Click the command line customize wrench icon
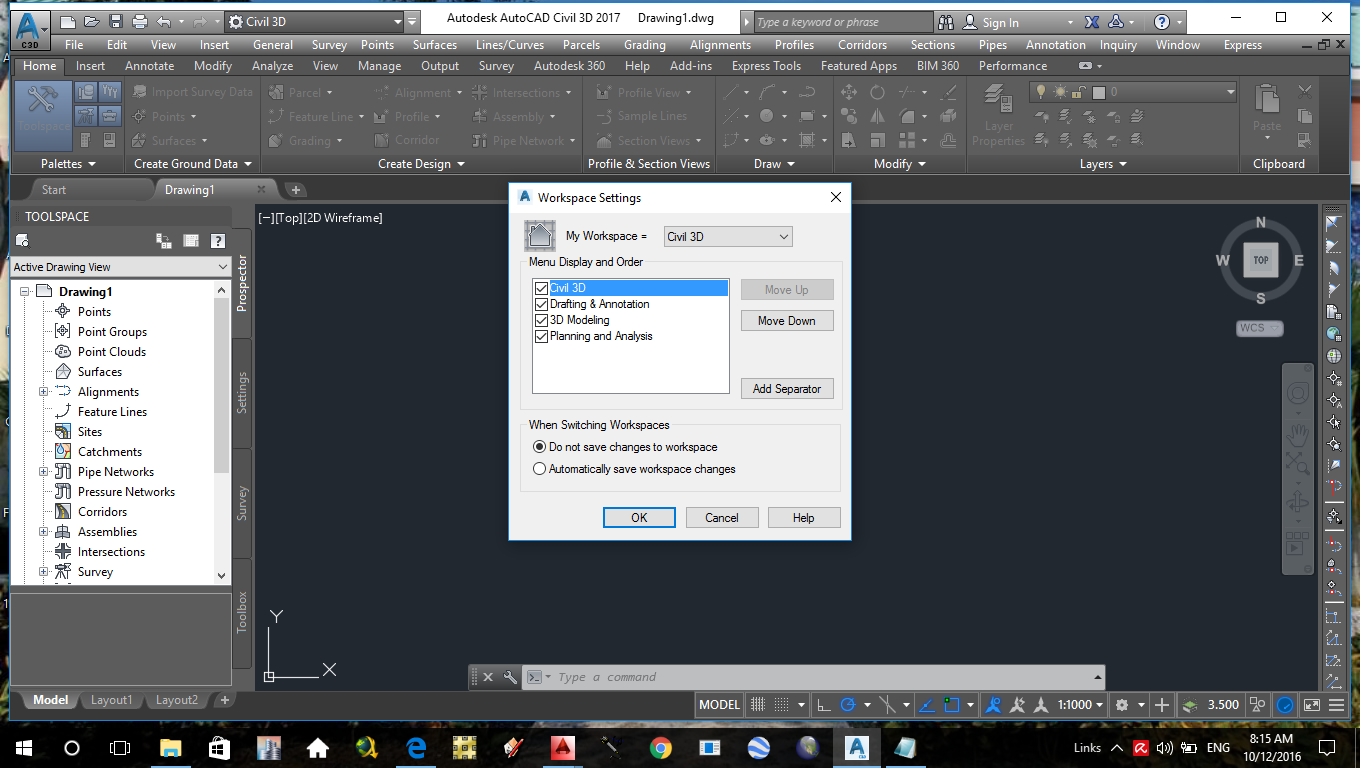 [511, 677]
